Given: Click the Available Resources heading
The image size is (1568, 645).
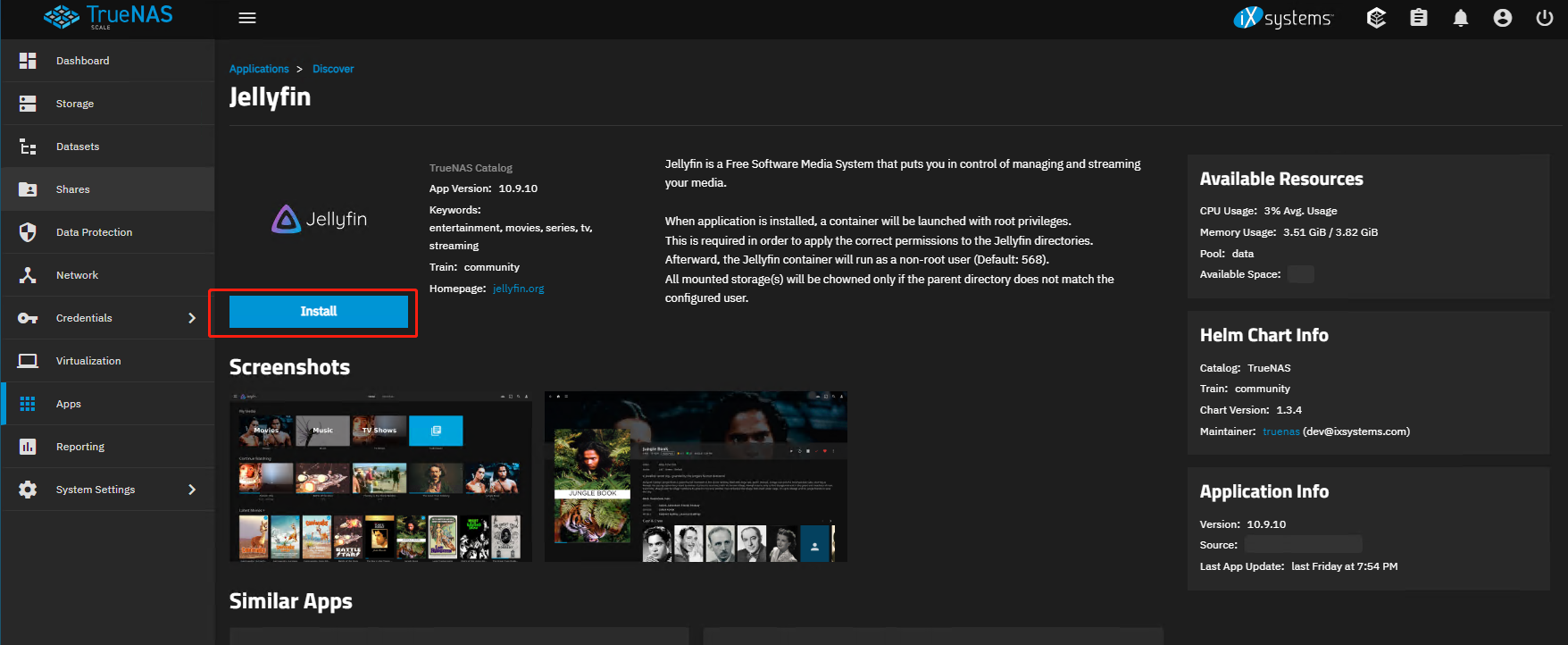Looking at the screenshot, I should point(1281,179).
